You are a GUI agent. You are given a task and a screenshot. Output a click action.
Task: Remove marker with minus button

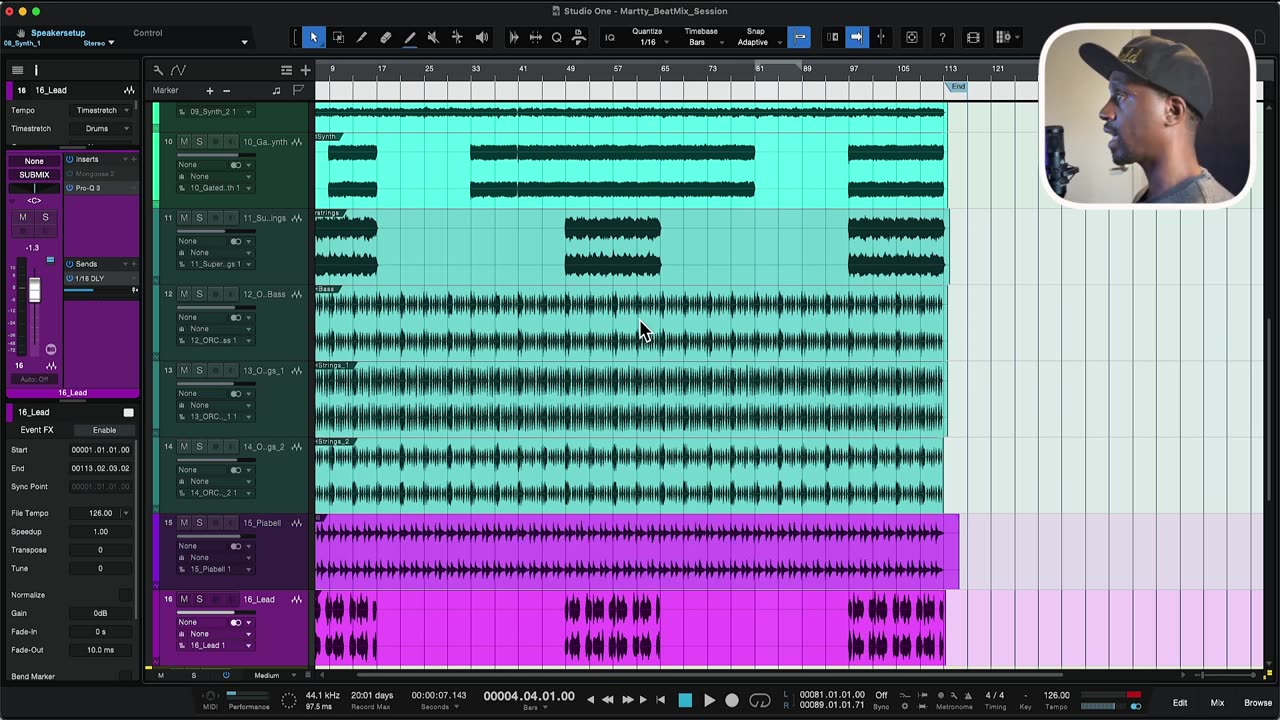click(x=226, y=91)
